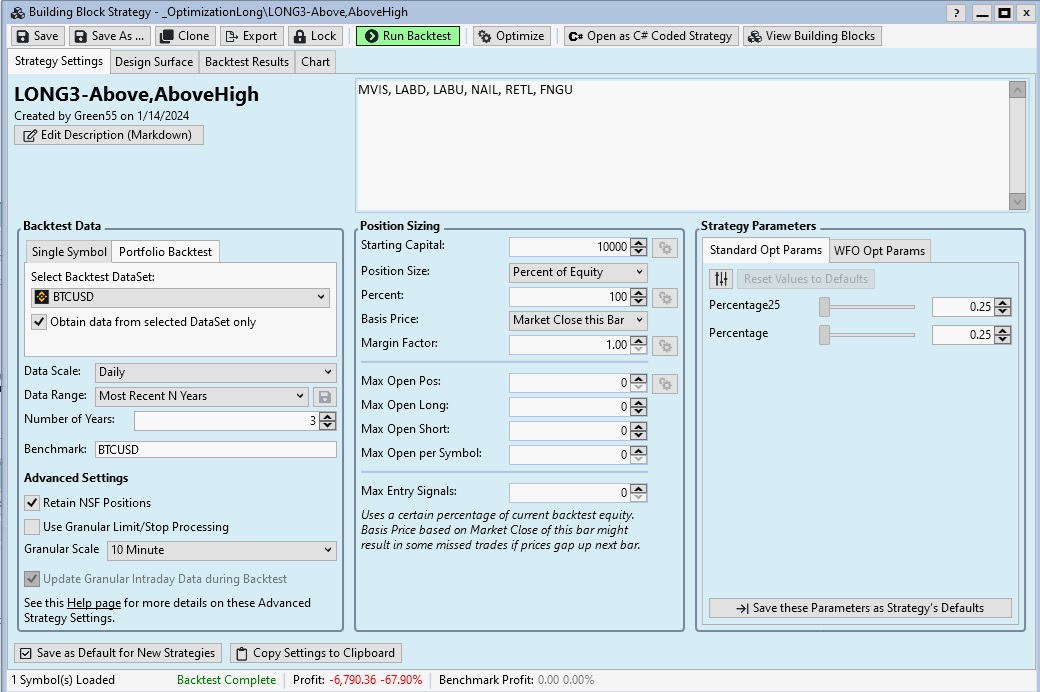
Task: Open the Select Backtest DataSet combo box
Action: (x=180, y=297)
